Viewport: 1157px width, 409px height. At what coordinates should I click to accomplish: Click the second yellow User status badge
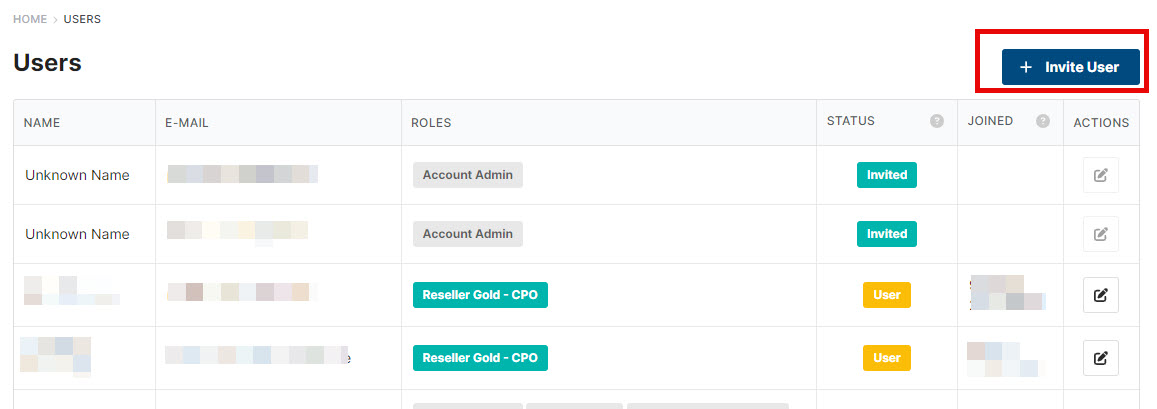point(887,358)
